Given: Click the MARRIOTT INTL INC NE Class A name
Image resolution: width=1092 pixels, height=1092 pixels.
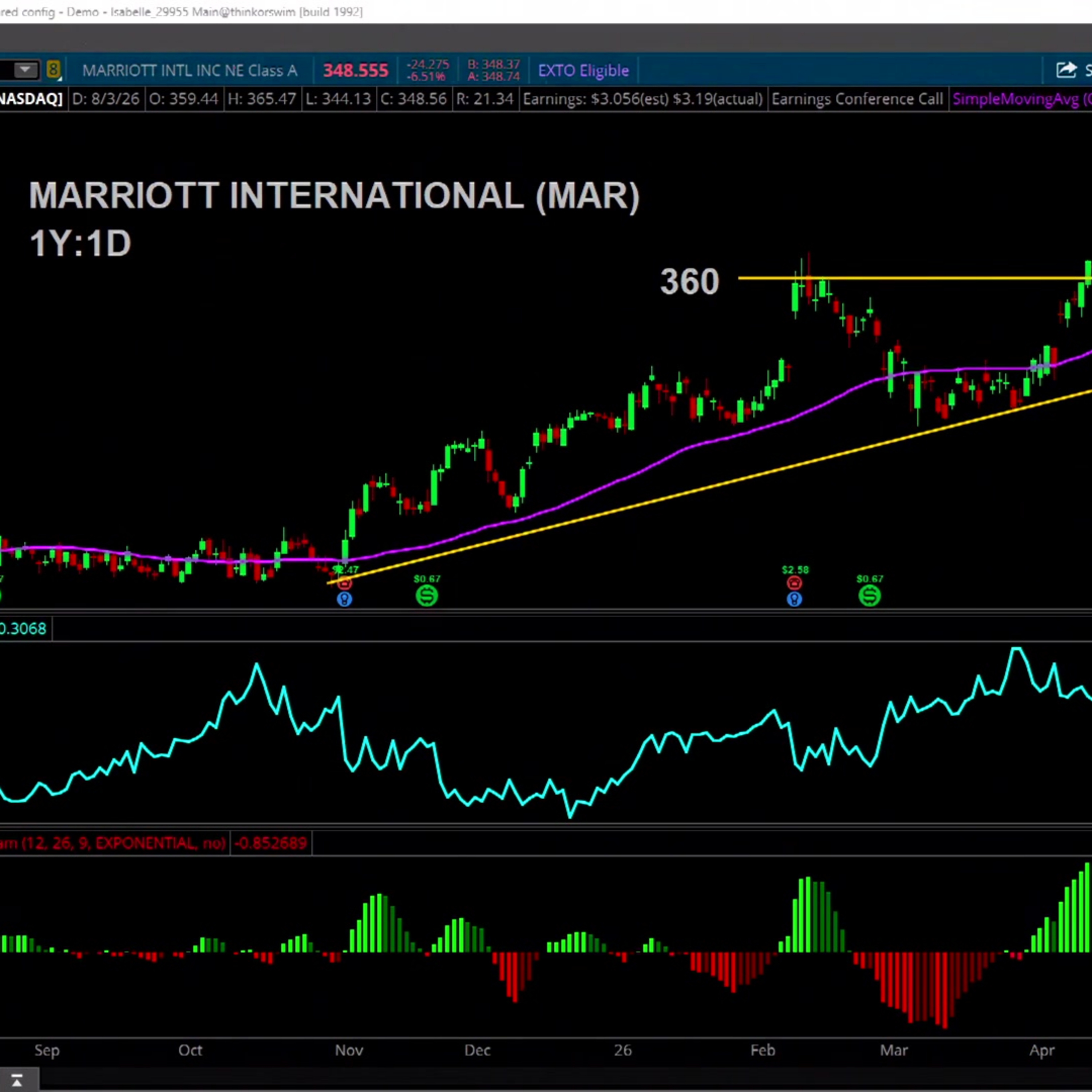Looking at the screenshot, I should pyautogui.click(x=190, y=71).
